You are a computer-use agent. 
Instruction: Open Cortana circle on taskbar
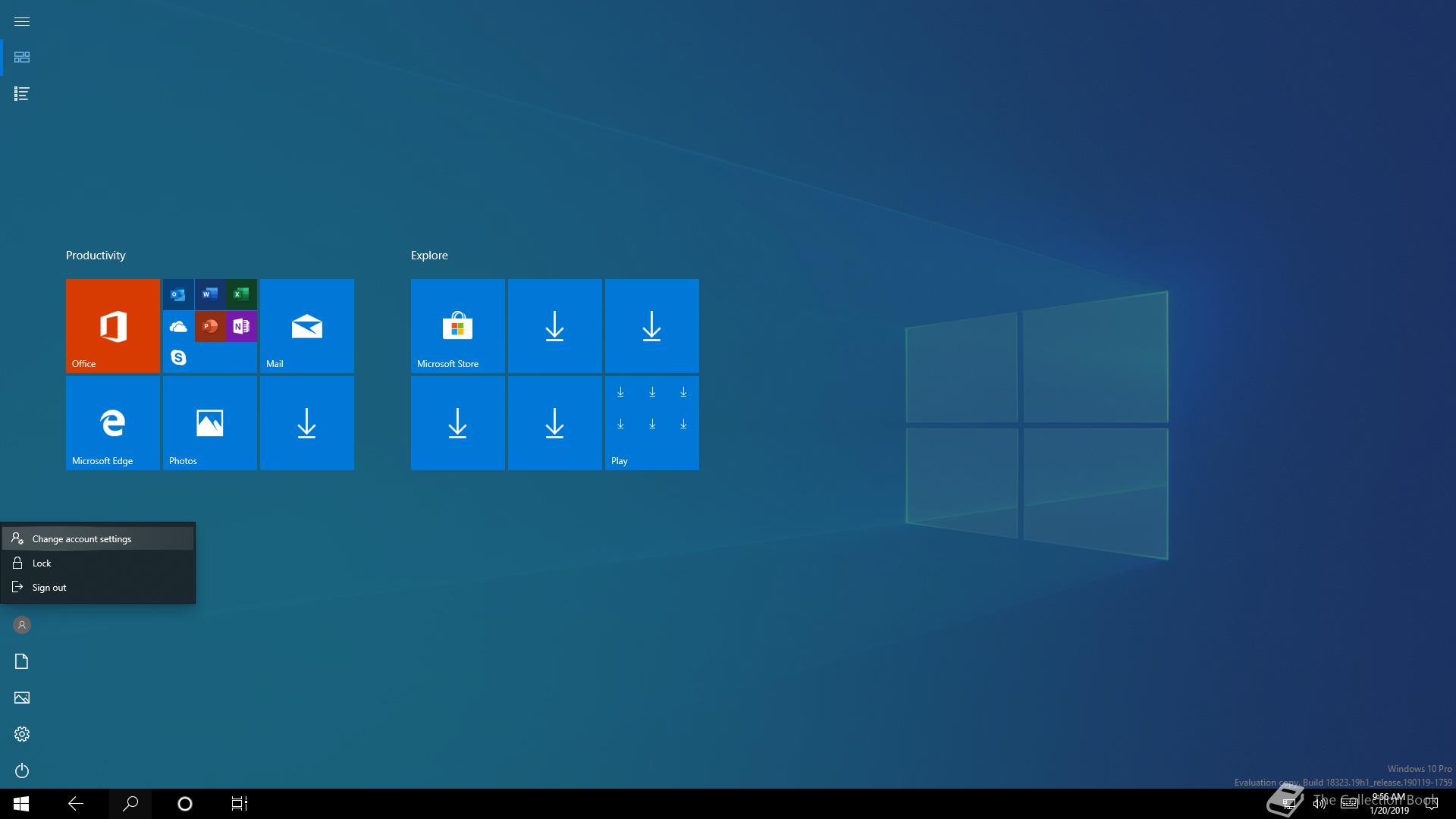(x=185, y=804)
